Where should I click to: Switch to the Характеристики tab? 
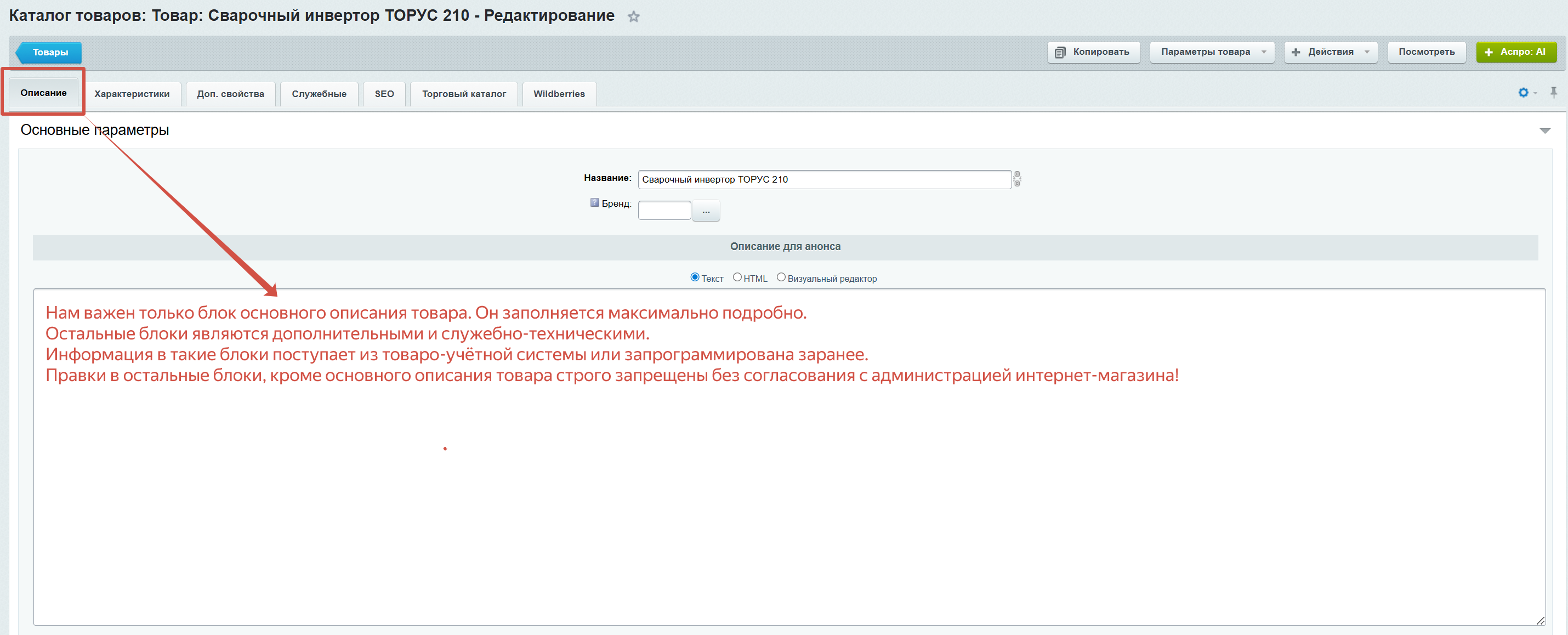[x=132, y=94]
